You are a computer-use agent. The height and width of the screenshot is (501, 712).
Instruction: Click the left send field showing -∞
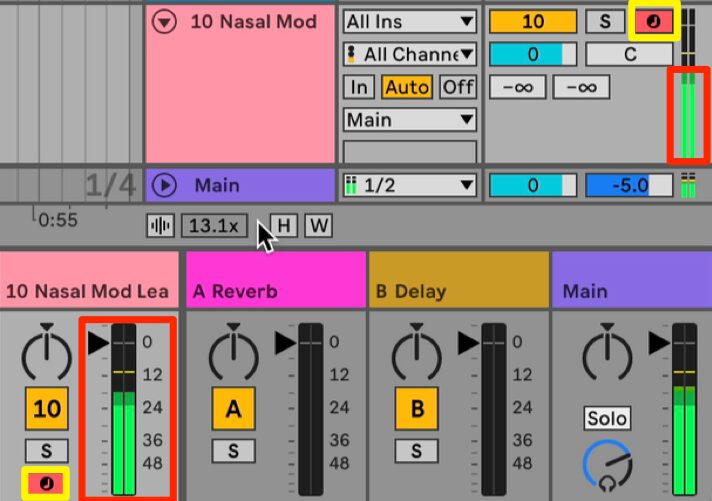pyautogui.click(x=517, y=87)
